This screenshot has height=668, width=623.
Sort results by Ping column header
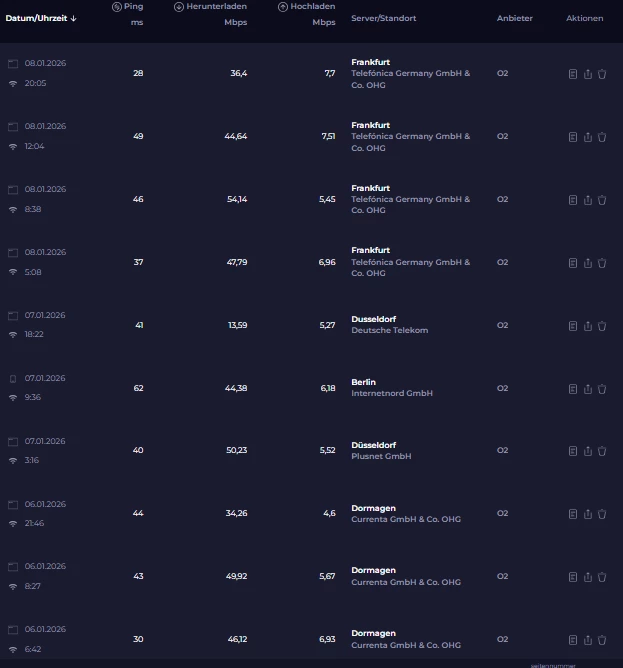(131, 7)
